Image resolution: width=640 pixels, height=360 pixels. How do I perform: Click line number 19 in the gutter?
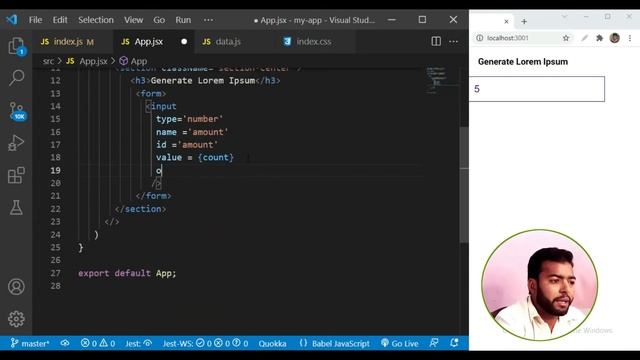56,170
